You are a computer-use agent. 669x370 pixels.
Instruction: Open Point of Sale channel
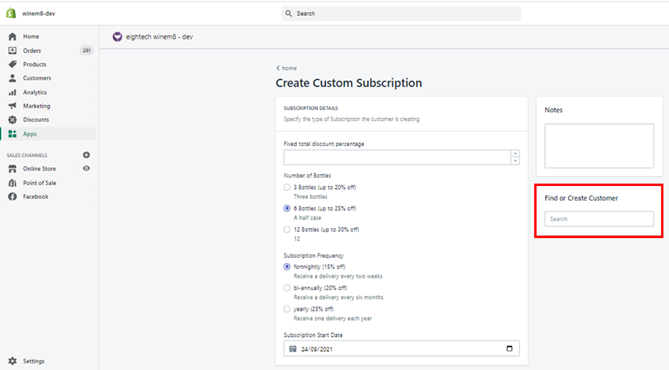[x=40, y=183]
